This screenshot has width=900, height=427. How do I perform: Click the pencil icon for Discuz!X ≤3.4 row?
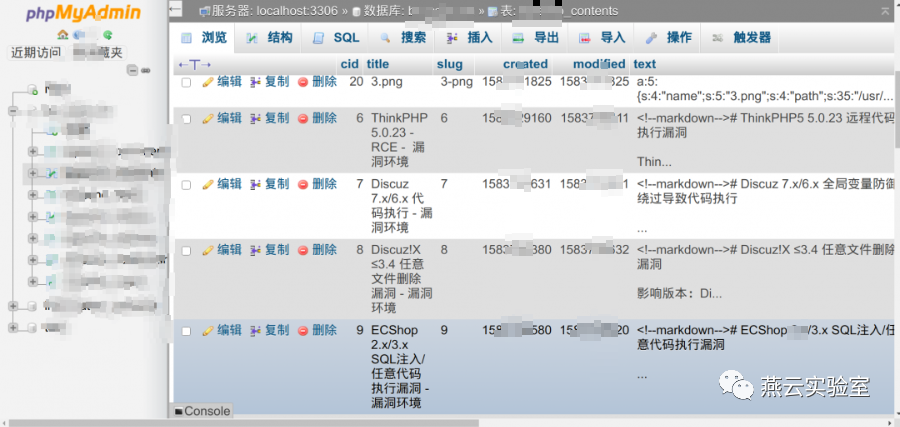tap(208, 250)
